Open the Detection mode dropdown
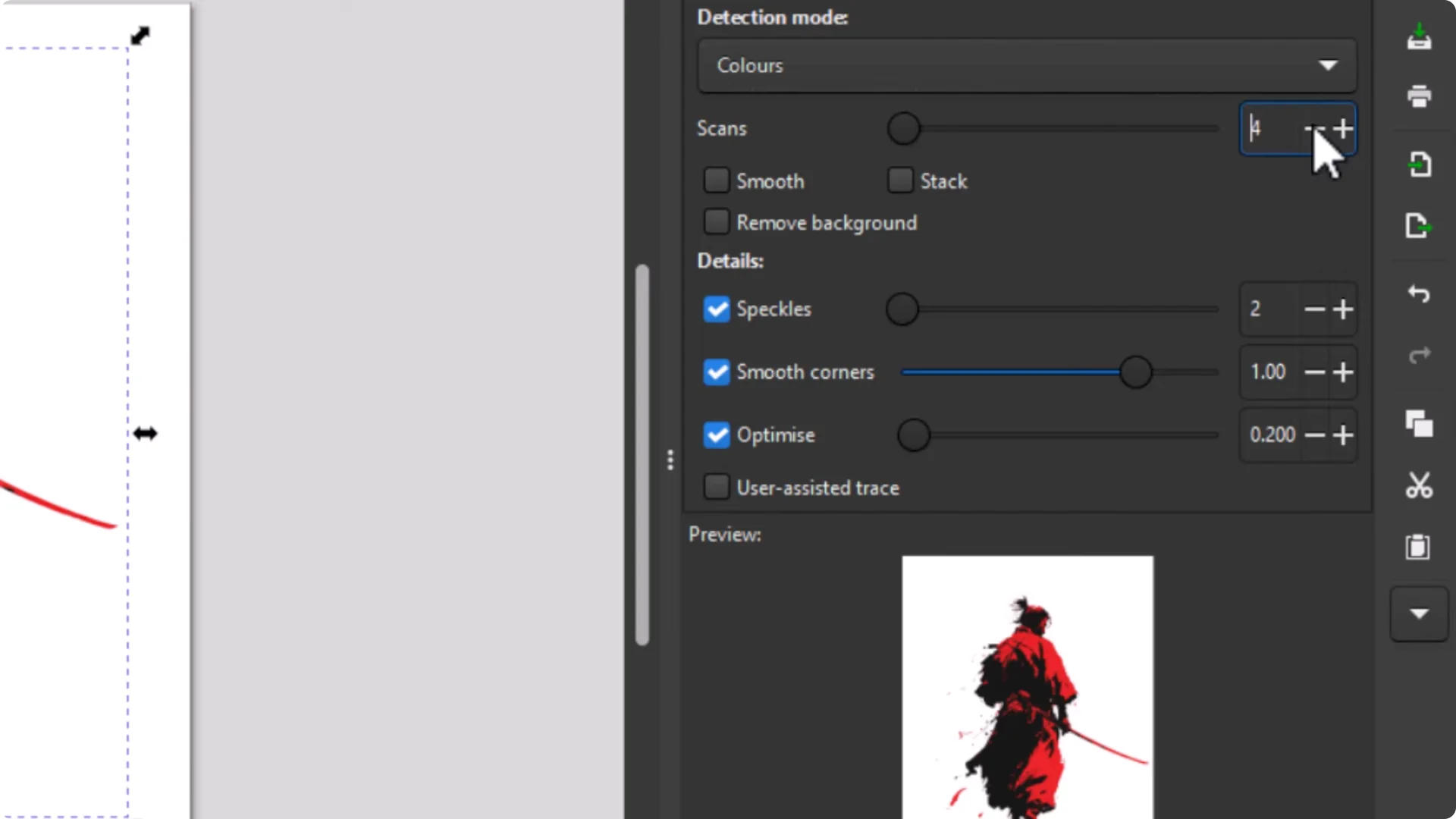1456x819 pixels. click(1025, 66)
